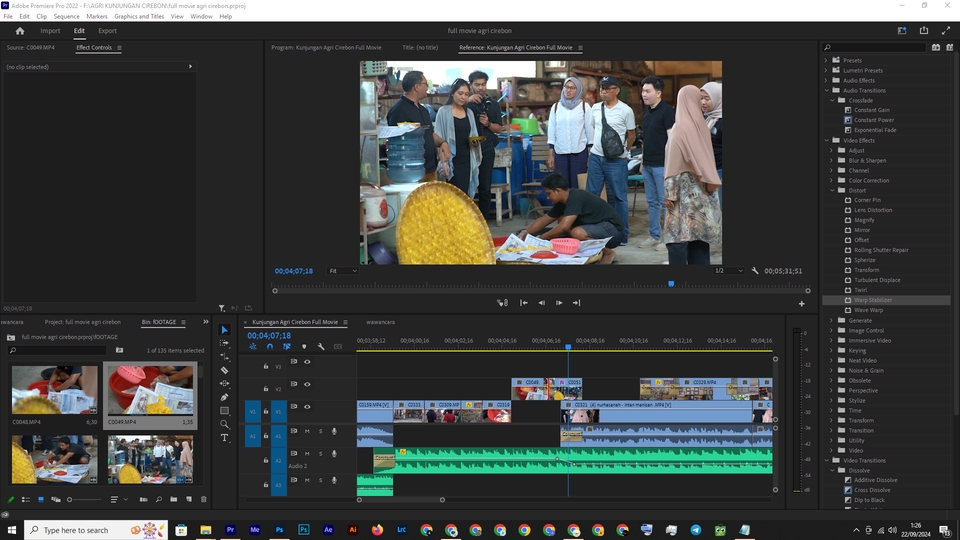Viewport: 960px width, 540px height.
Task: Select the Slip tool
Action: 225,384
